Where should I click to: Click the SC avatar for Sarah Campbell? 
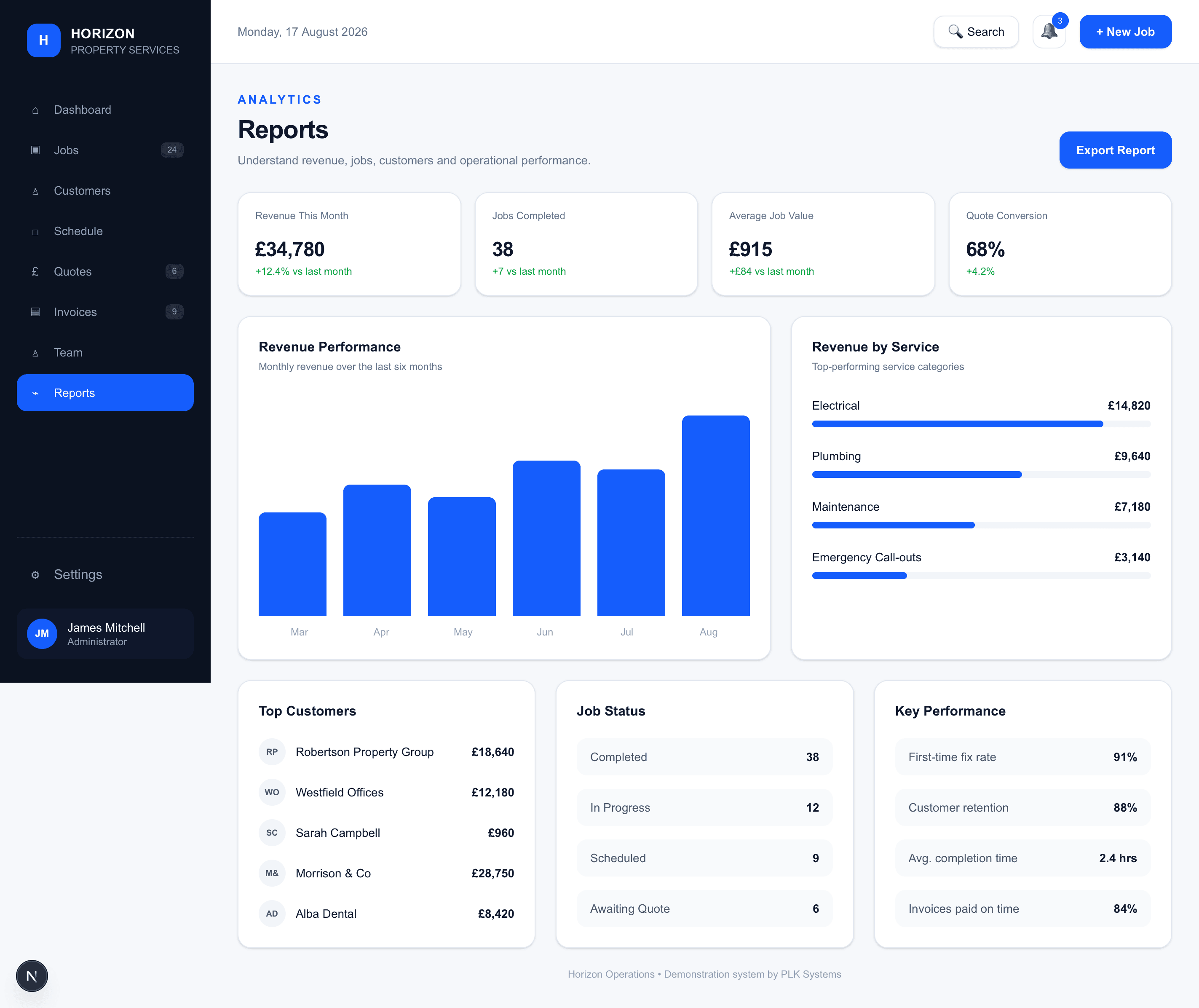point(272,833)
